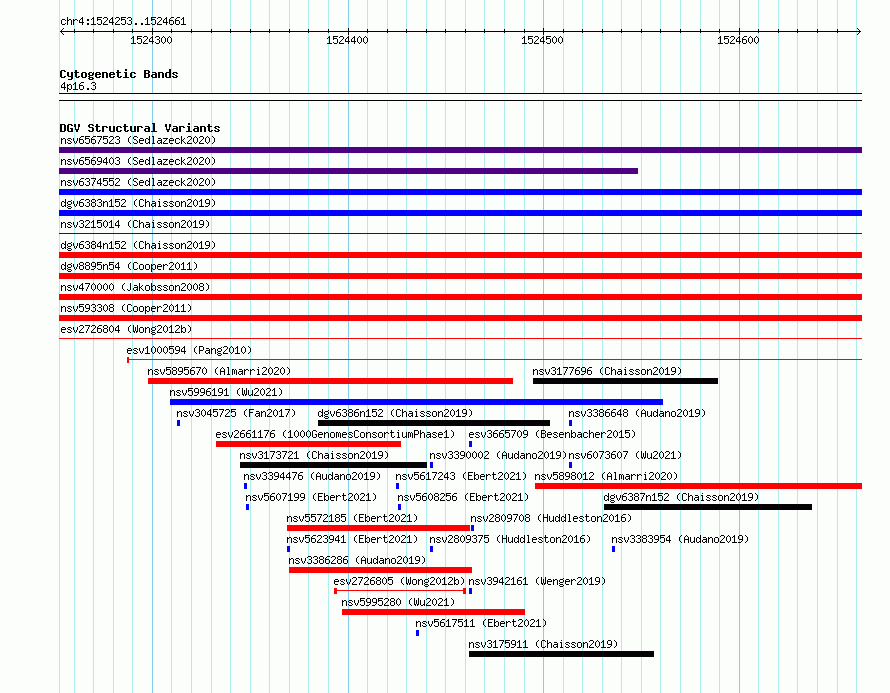The image size is (890, 693).
Task: Select nsv5623941 (Ebert2021) label
Action: click(x=352, y=539)
